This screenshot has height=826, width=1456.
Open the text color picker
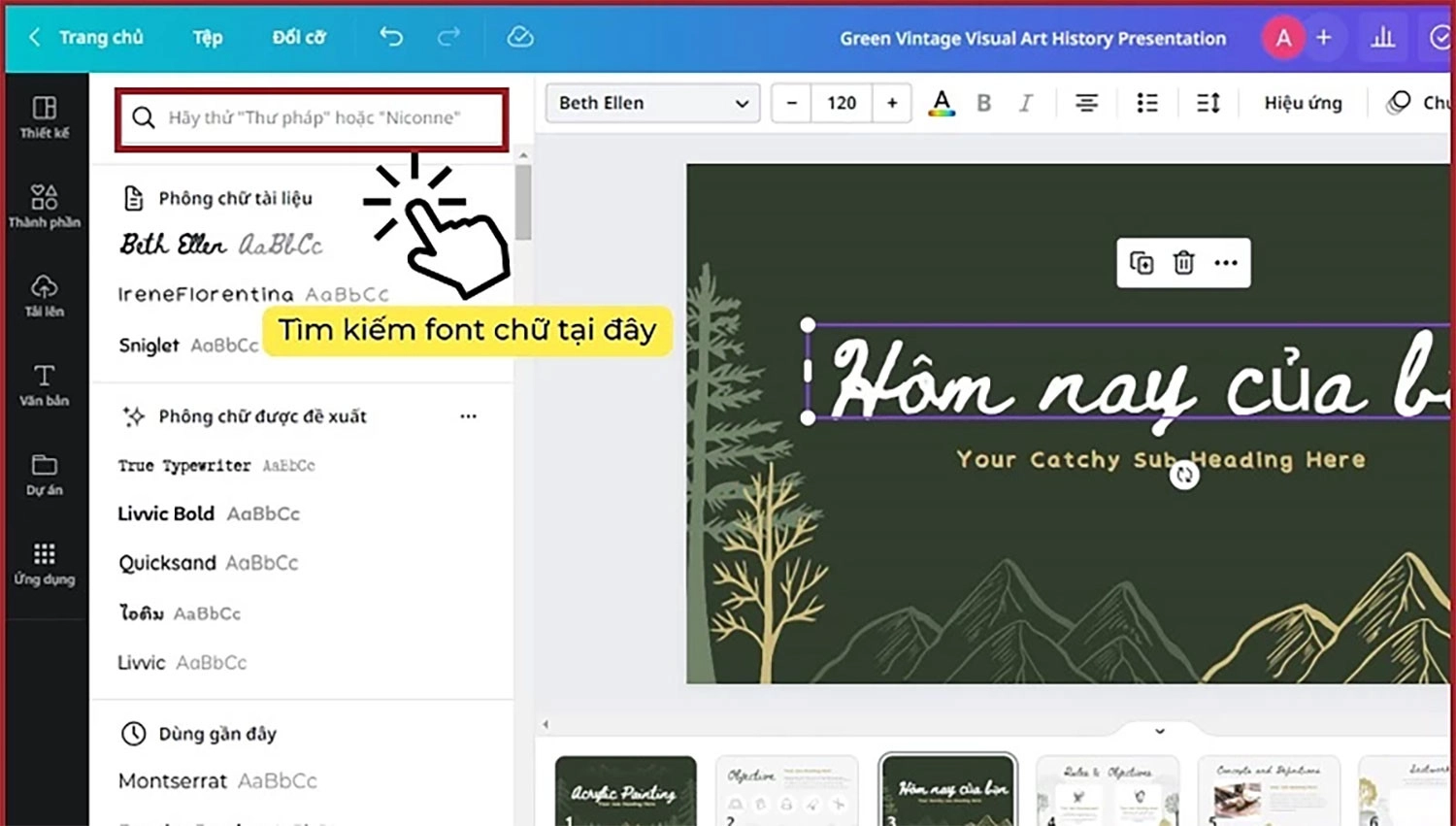point(942,103)
